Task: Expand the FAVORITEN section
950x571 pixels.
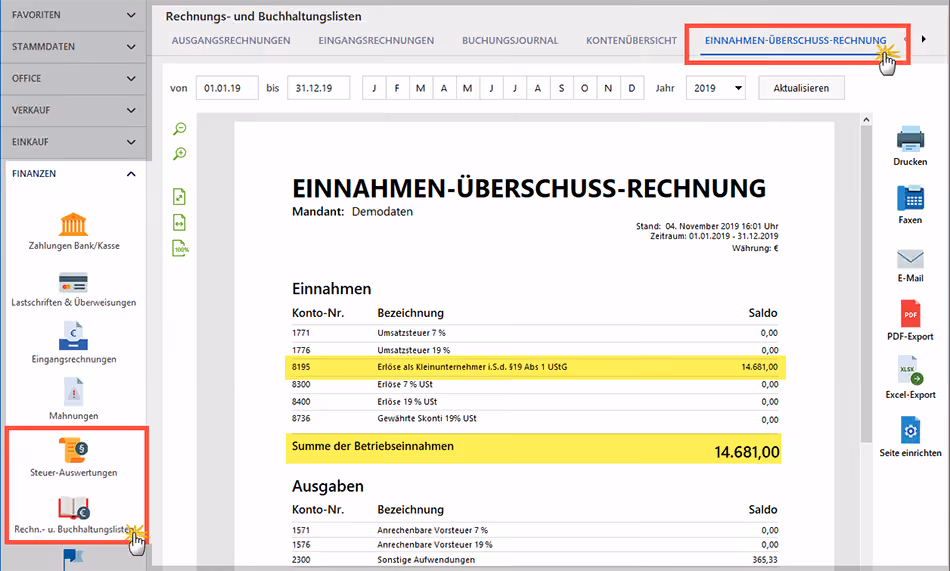Action: point(73,15)
